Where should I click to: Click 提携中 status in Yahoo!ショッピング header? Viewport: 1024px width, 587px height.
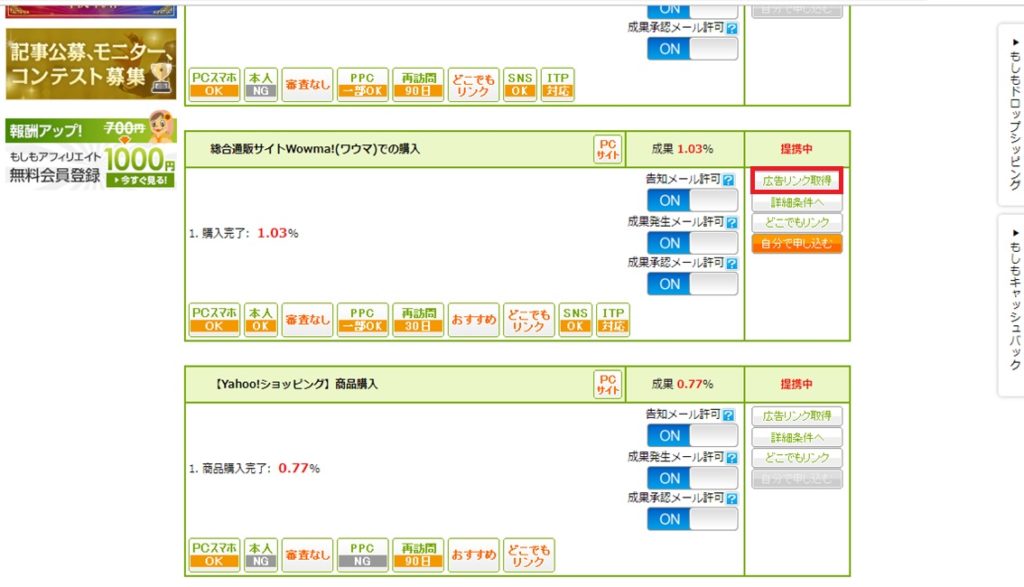tap(797, 384)
